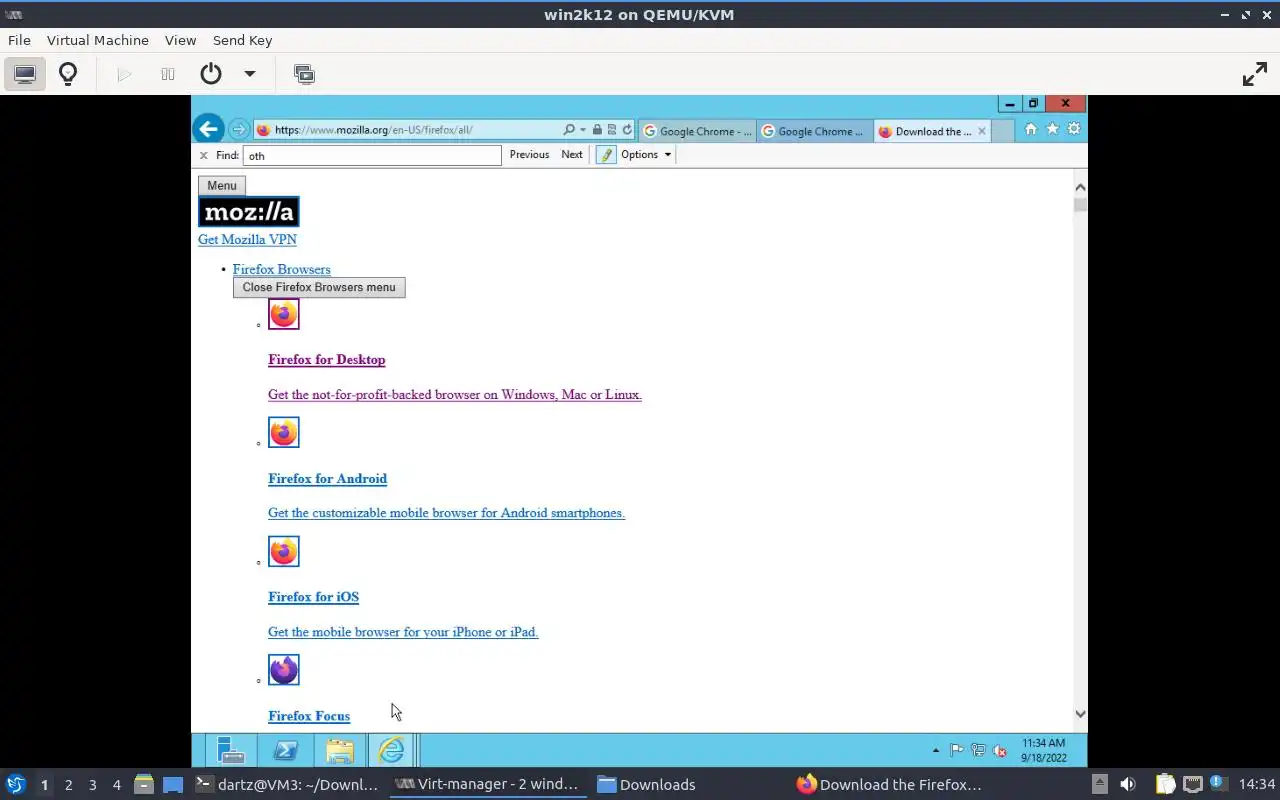Screen dimensions: 1280x800
Task: Open Find bar Options dropdown
Action: click(646, 155)
